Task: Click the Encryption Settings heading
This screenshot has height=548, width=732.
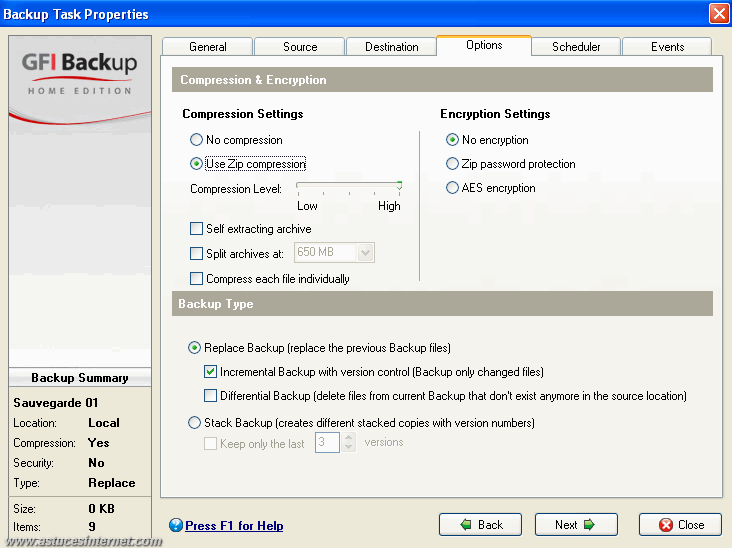Action: 495,114
